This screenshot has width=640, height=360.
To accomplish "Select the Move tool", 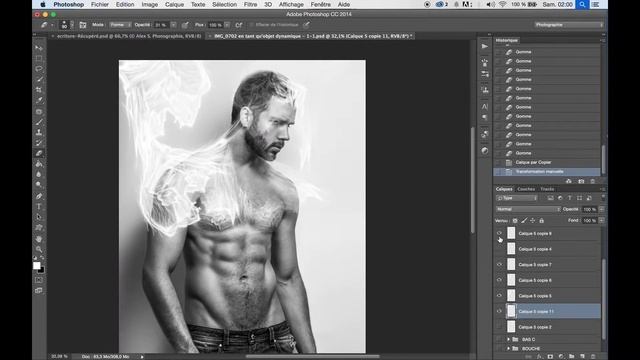I will [39, 48].
